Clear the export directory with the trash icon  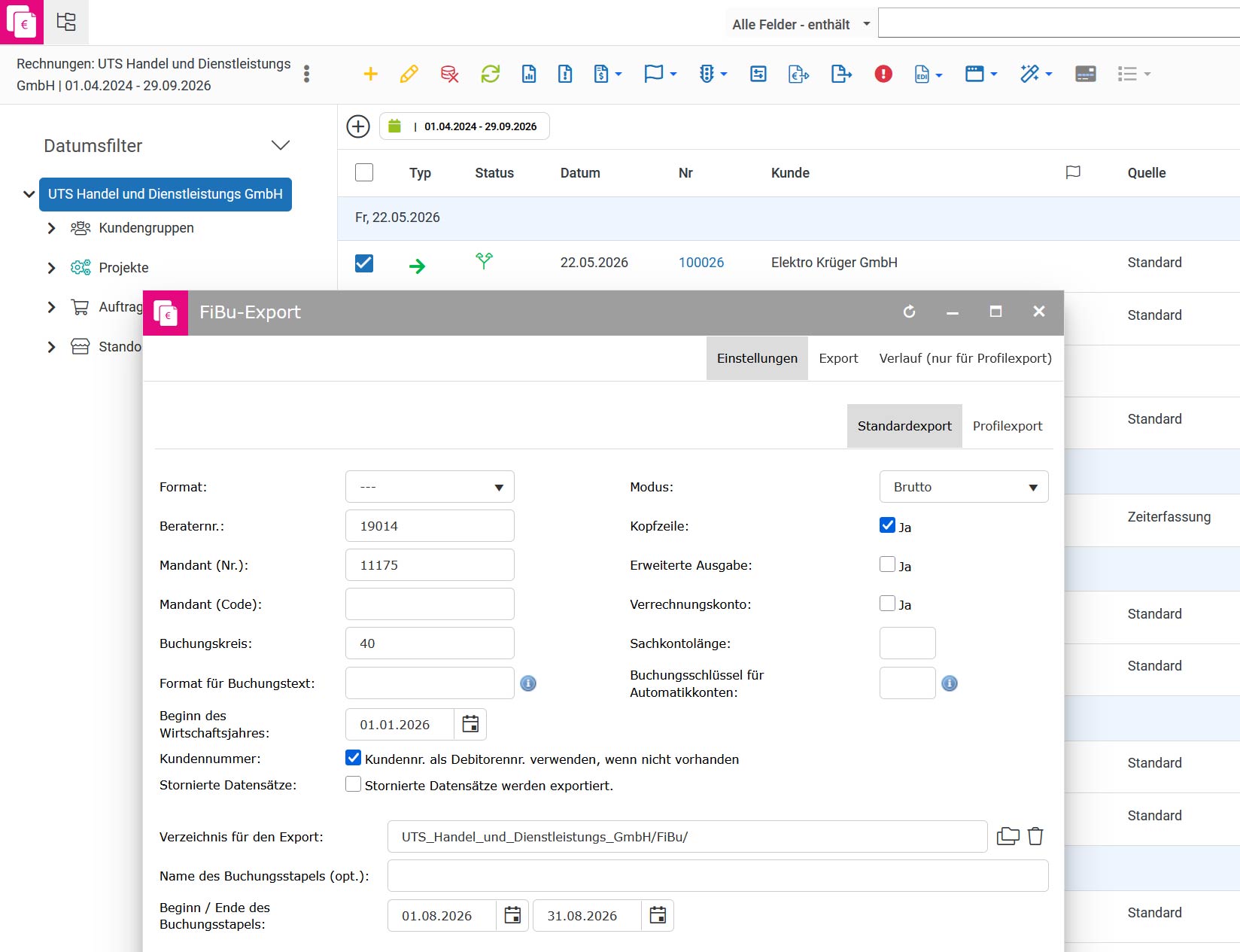1035,836
